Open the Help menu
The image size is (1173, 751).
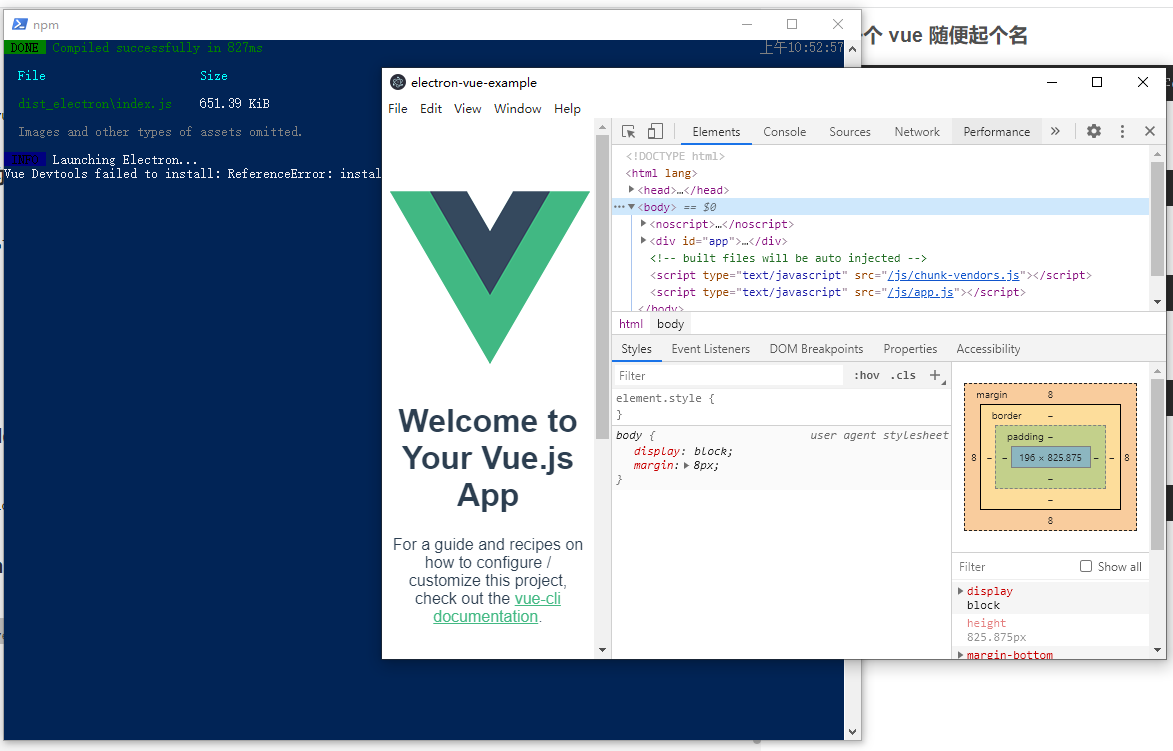click(x=567, y=108)
